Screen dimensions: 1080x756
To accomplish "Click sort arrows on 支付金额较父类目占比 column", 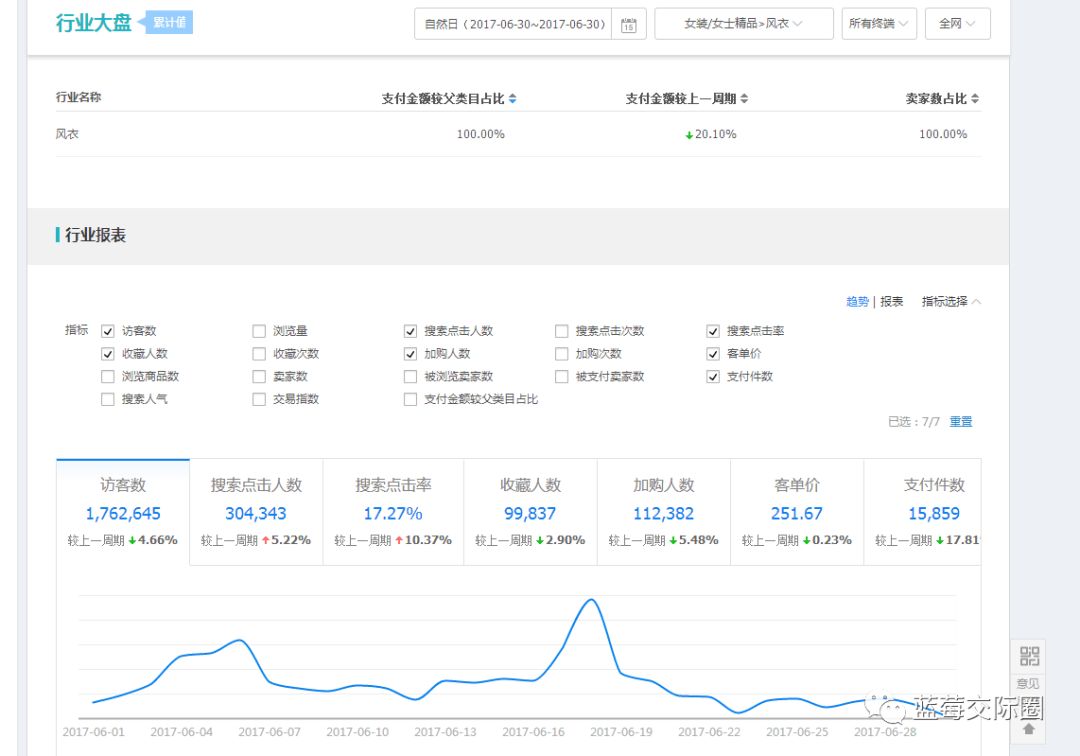I will [511, 97].
